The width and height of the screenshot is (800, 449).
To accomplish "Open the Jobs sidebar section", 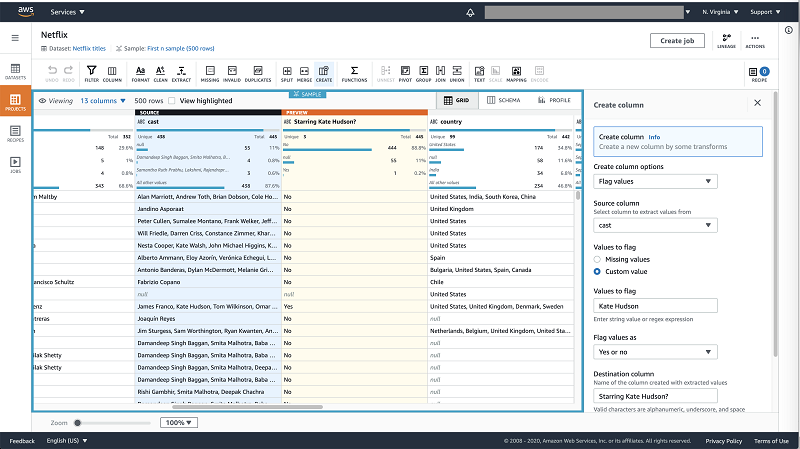I will point(15,165).
